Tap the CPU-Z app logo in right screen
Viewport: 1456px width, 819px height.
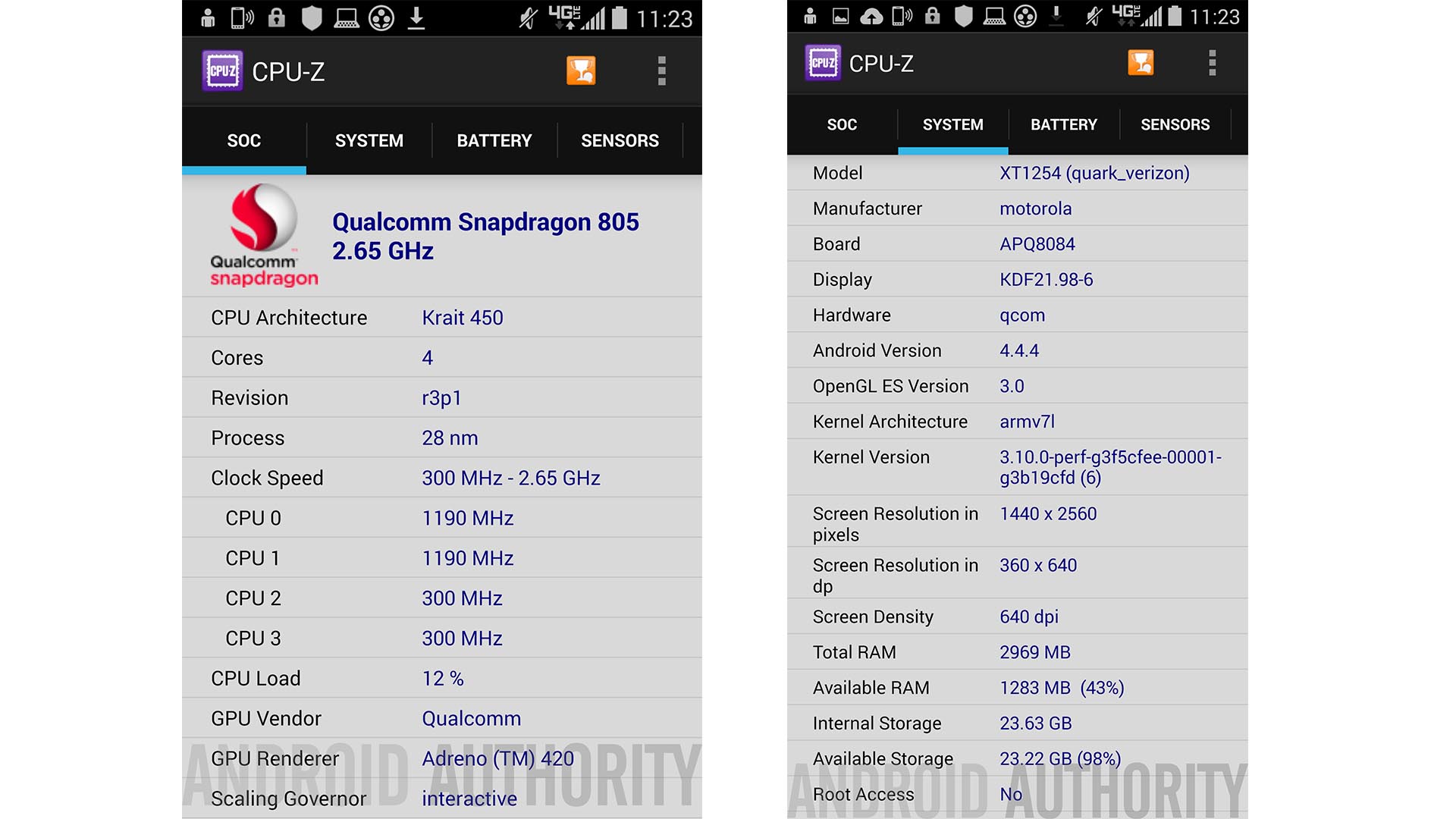pyautogui.click(x=823, y=63)
